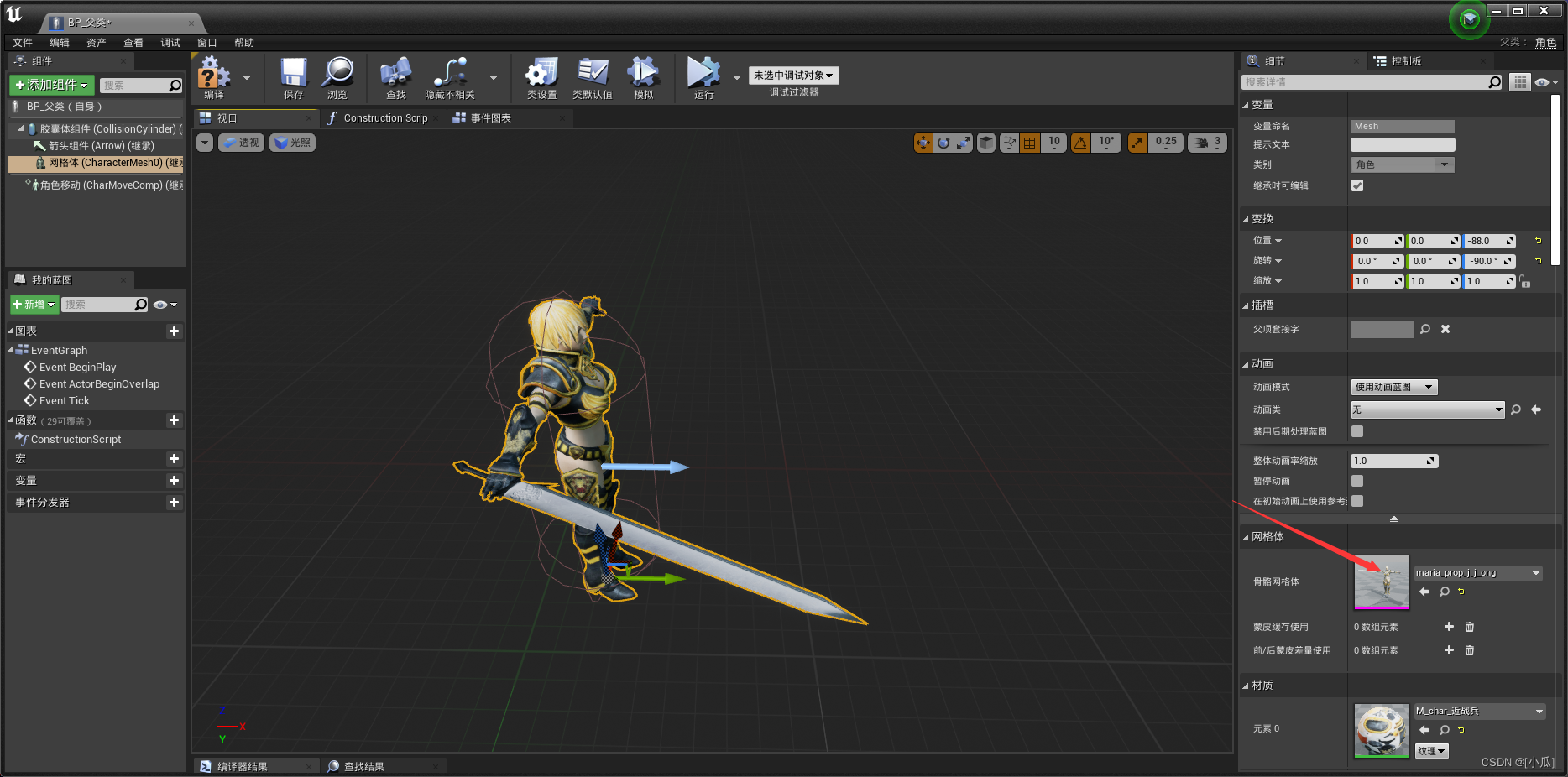Image resolution: width=1568 pixels, height=777 pixels.
Task: Open My Blueprint view options eye
Action: (x=165, y=305)
